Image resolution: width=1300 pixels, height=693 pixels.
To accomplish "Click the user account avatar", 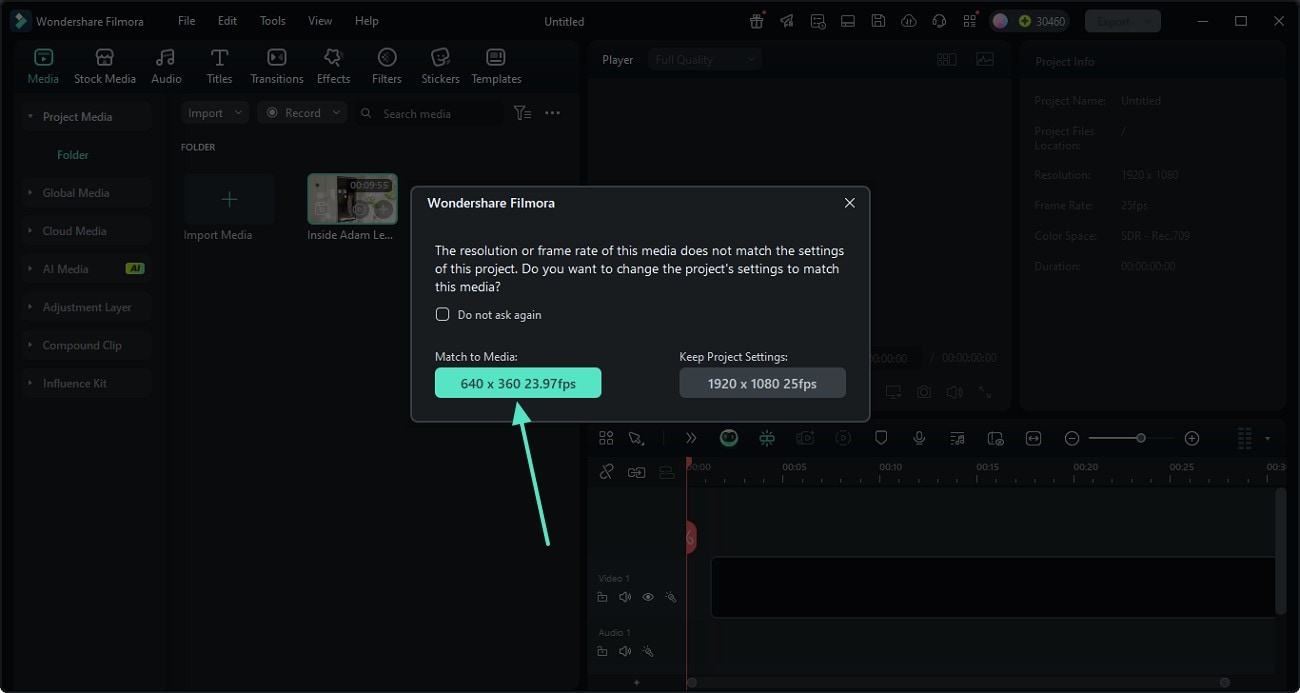I will 1000,21.
